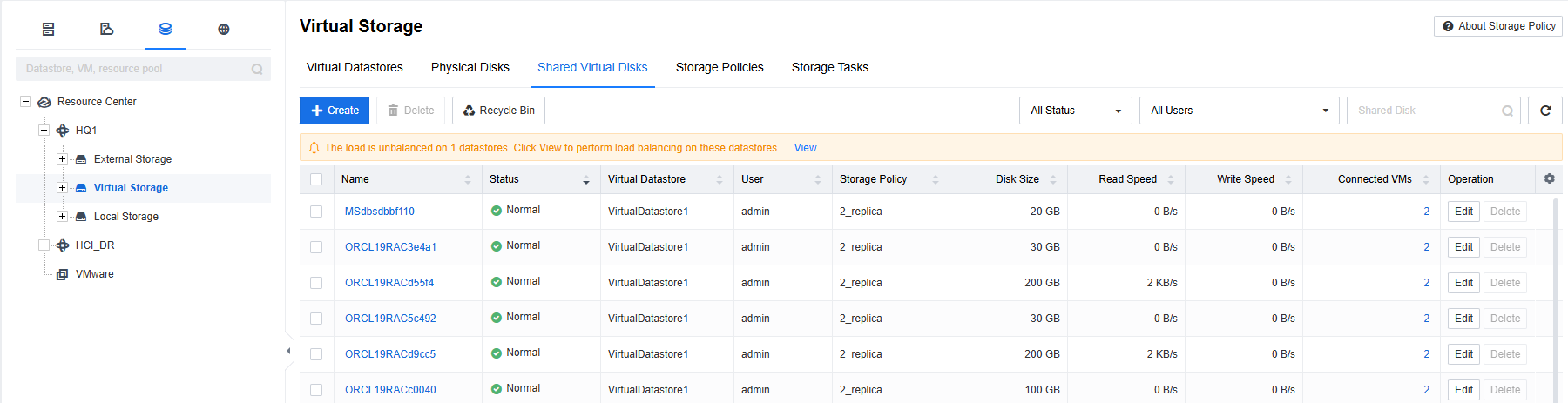The height and width of the screenshot is (403, 1568).
Task: Sort by Virtual Datastore column arrows
Action: tap(720, 179)
